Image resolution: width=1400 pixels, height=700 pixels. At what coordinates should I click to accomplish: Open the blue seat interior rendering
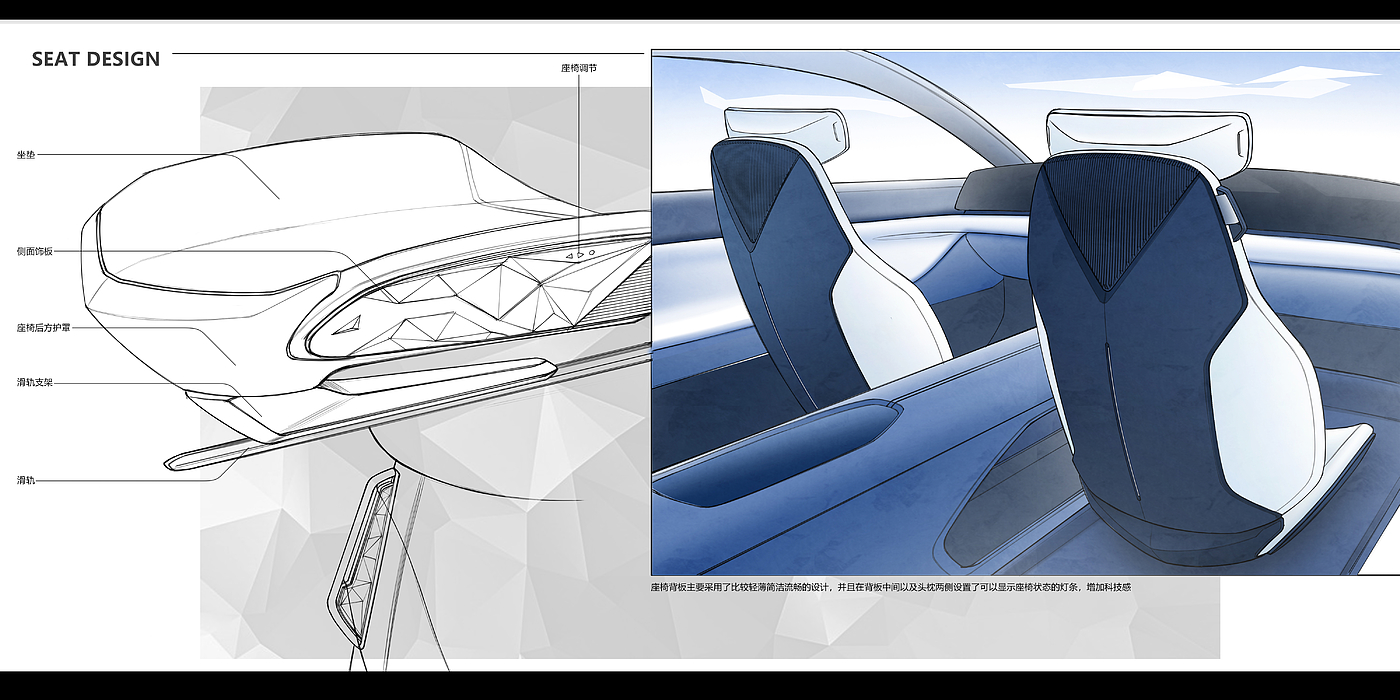click(1025, 312)
